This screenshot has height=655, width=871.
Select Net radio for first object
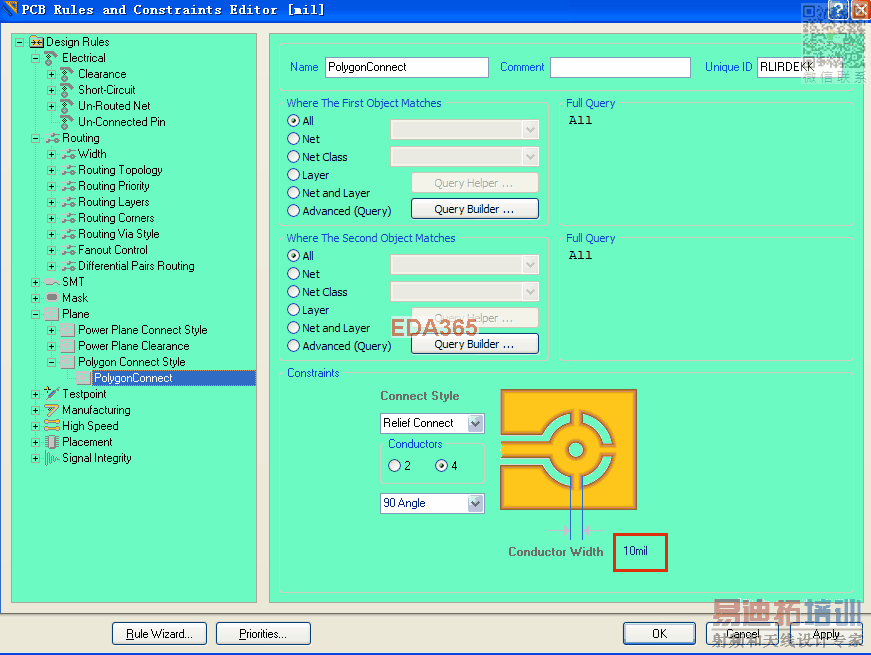pyautogui.click(x=293, y=139)
